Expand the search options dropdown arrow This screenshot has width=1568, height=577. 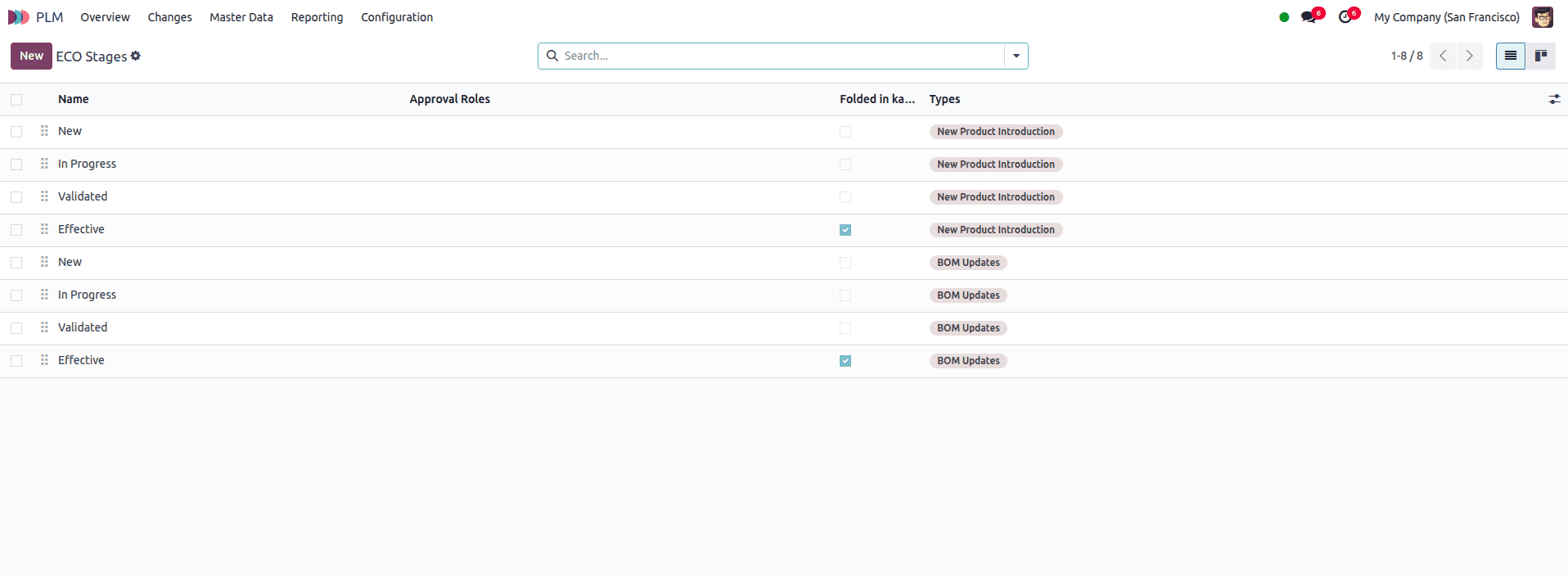pyautogui.click(x=1016, y=56)
